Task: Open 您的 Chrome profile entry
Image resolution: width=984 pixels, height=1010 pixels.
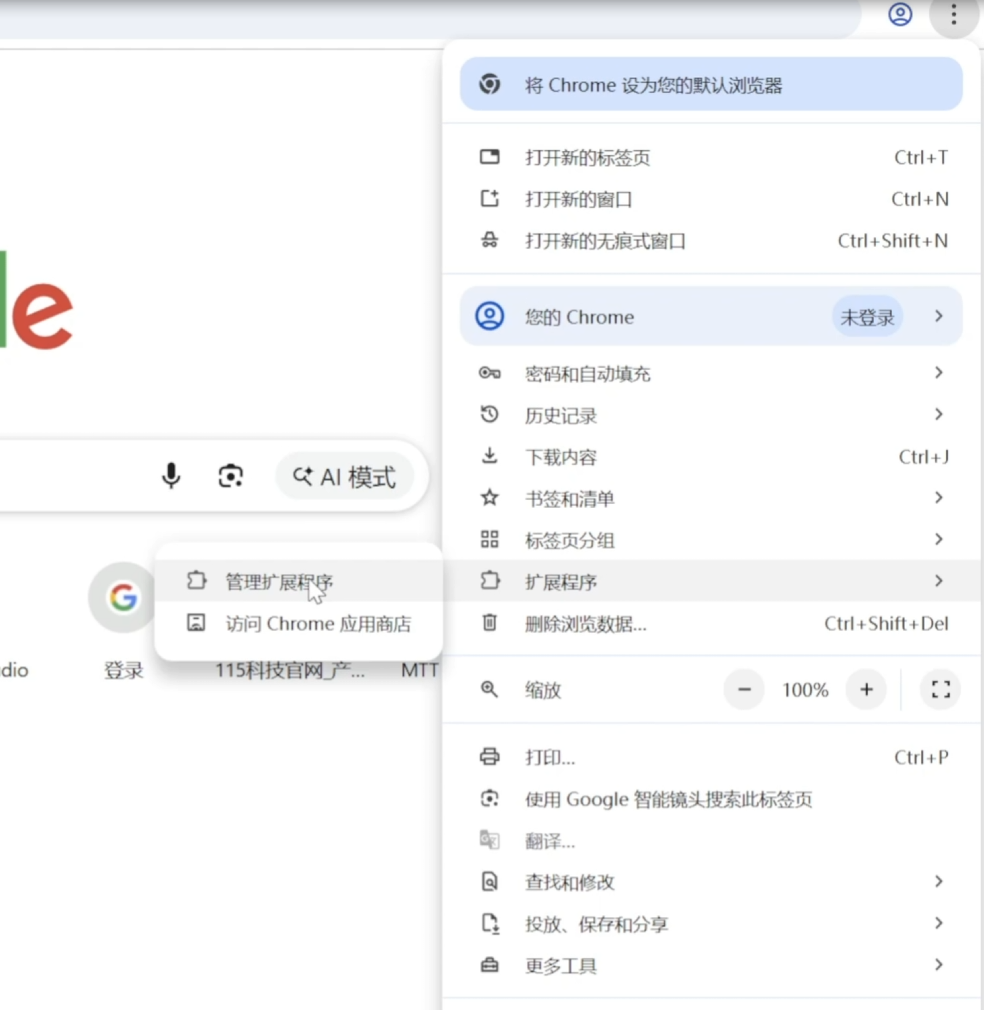Action: (x=711, y=316)
